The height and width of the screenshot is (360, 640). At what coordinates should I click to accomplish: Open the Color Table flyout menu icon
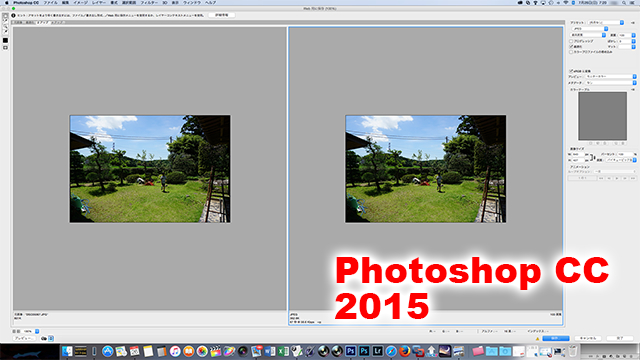pyautogui.click(x=633, y=89)
